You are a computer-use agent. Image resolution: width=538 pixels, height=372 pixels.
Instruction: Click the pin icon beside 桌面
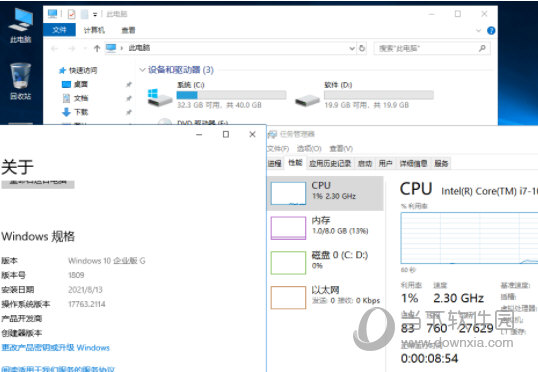128,84
